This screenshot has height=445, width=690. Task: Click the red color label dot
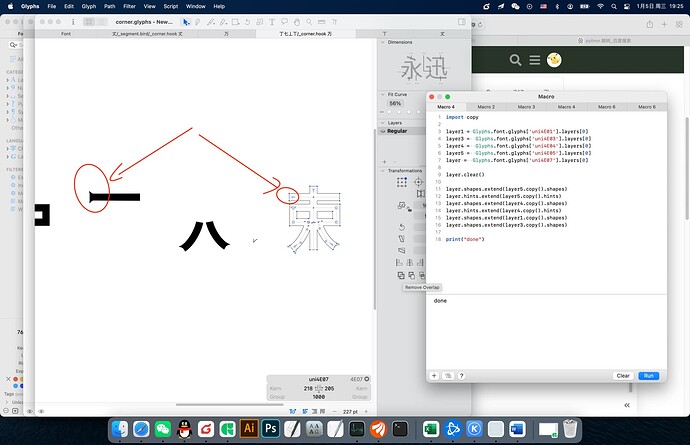pos(15,379)
